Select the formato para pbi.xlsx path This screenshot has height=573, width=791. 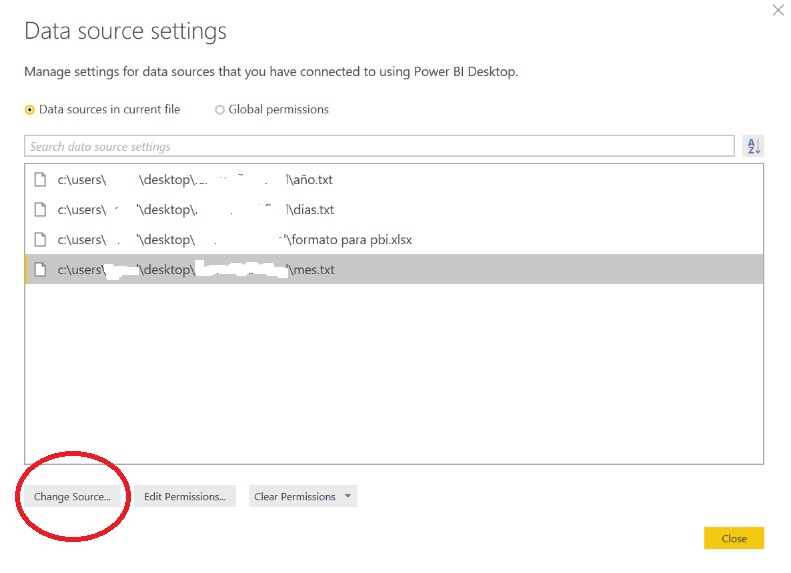coord(394,240)
